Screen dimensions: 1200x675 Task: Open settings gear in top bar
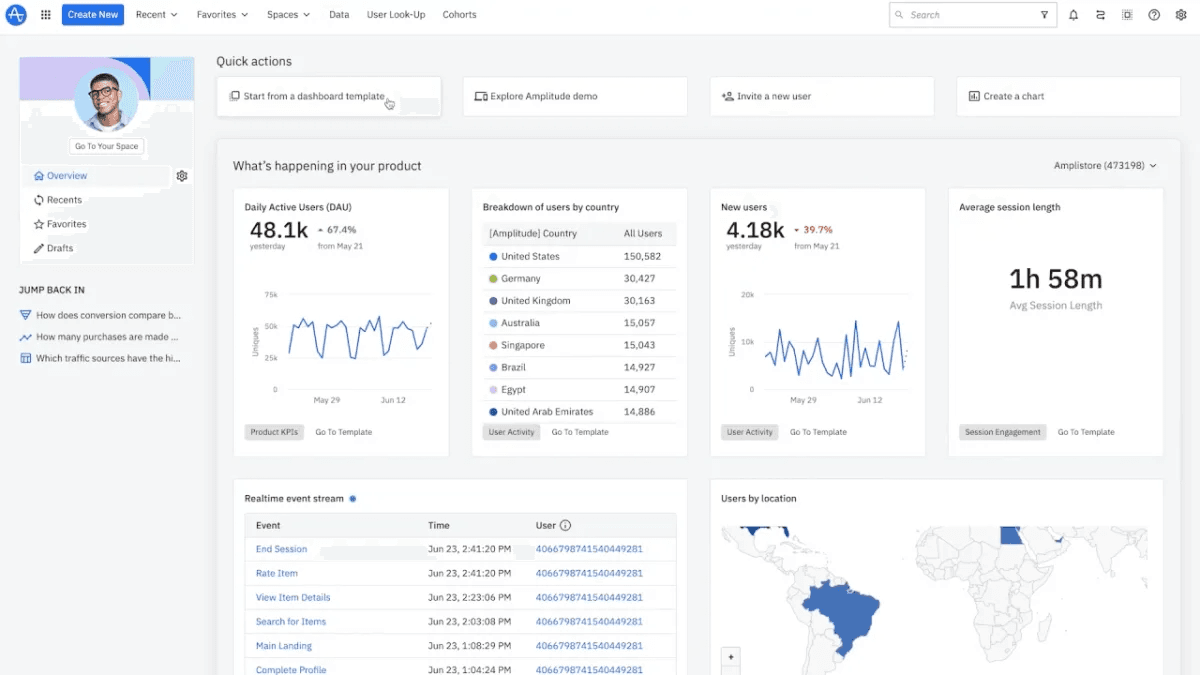pyautogui.click(x=1181, y=15)
